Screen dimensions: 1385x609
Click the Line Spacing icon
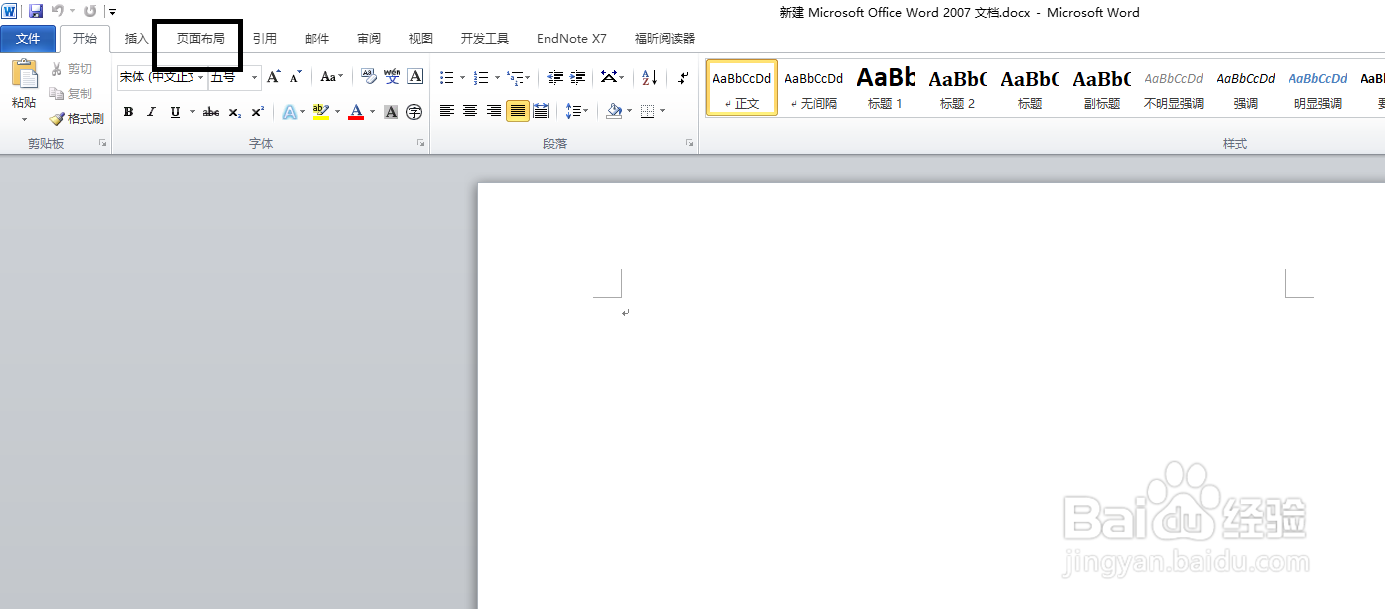(x=573, y=111)
